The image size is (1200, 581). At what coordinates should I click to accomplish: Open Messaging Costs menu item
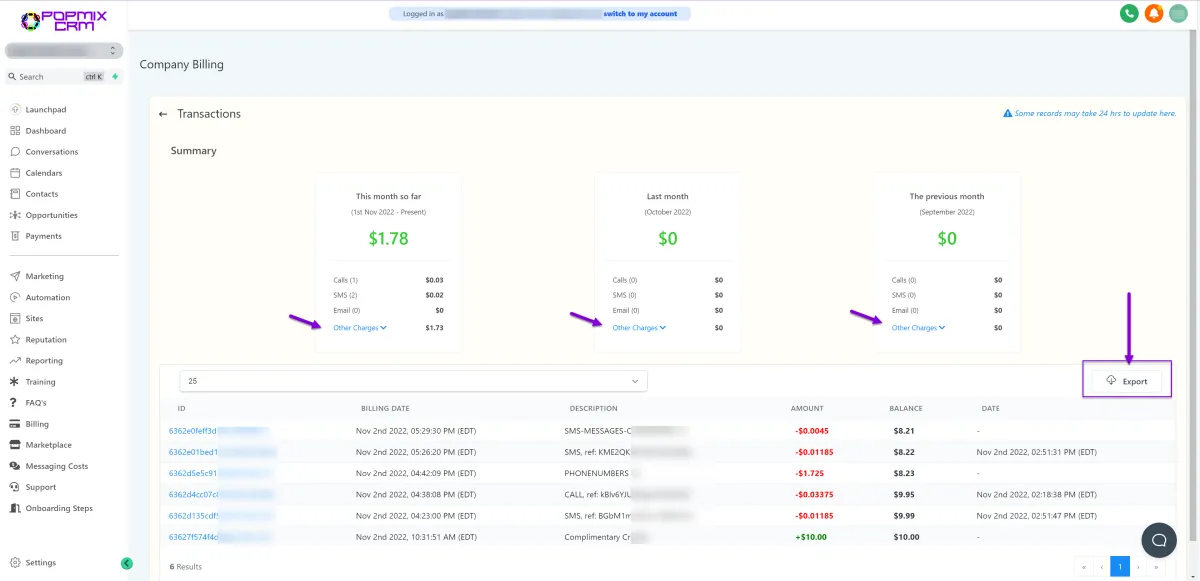pos(56,466)
